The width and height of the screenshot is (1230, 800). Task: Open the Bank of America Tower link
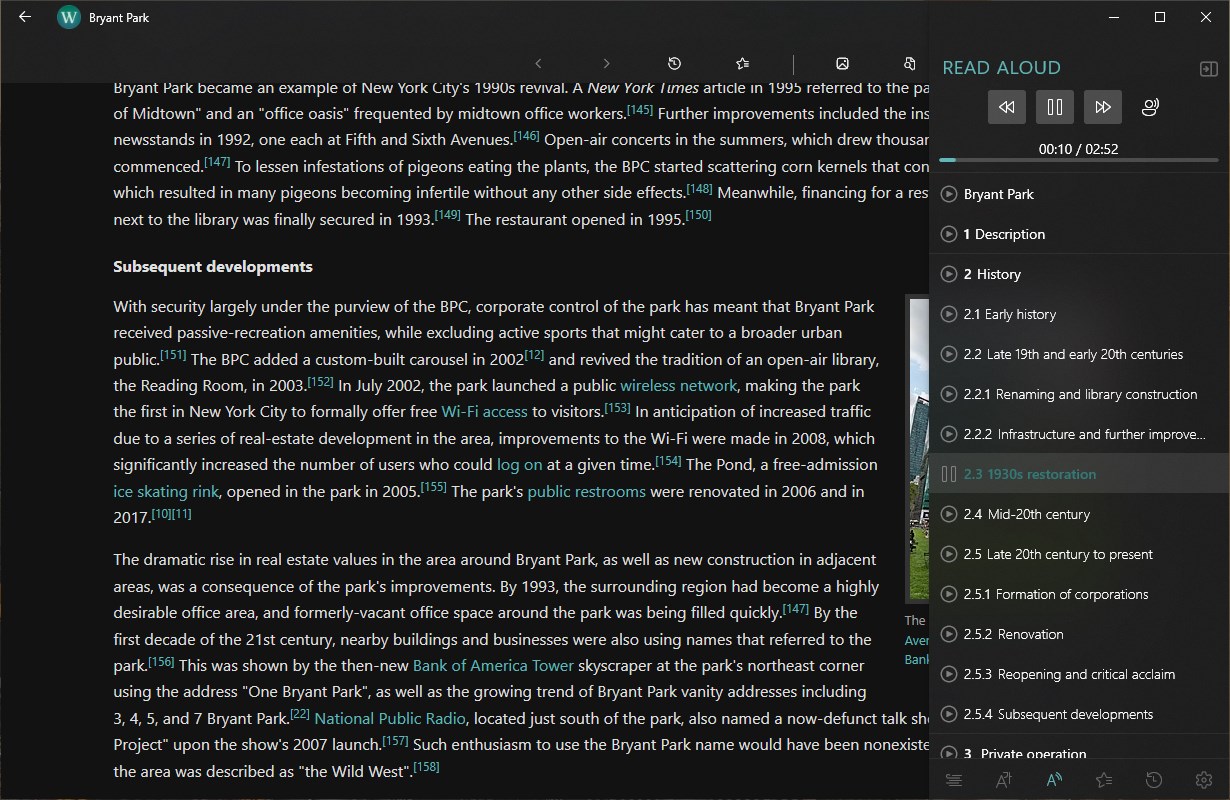click(x=493, y=665)
